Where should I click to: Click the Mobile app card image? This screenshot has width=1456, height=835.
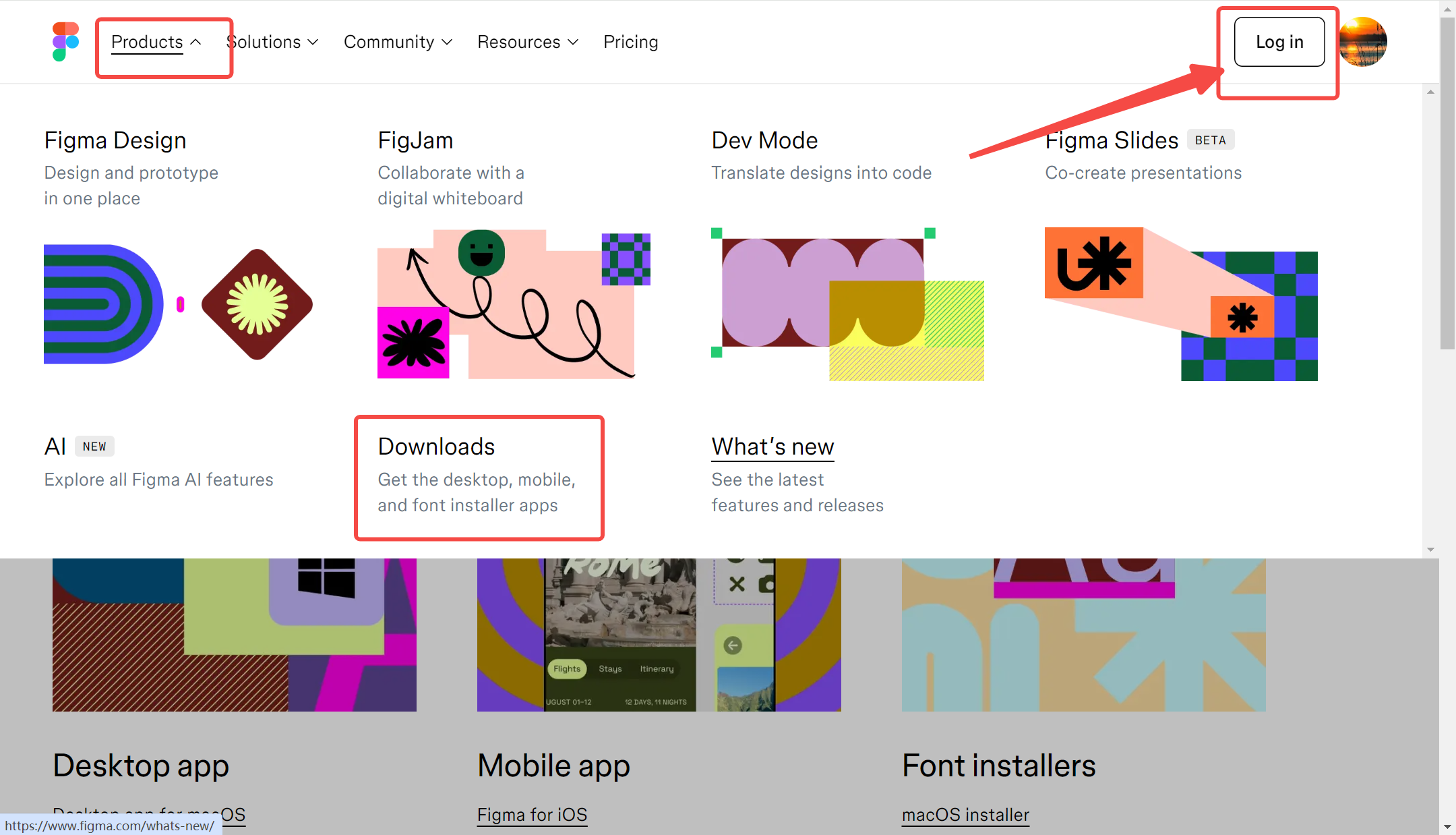coord(659,635)
